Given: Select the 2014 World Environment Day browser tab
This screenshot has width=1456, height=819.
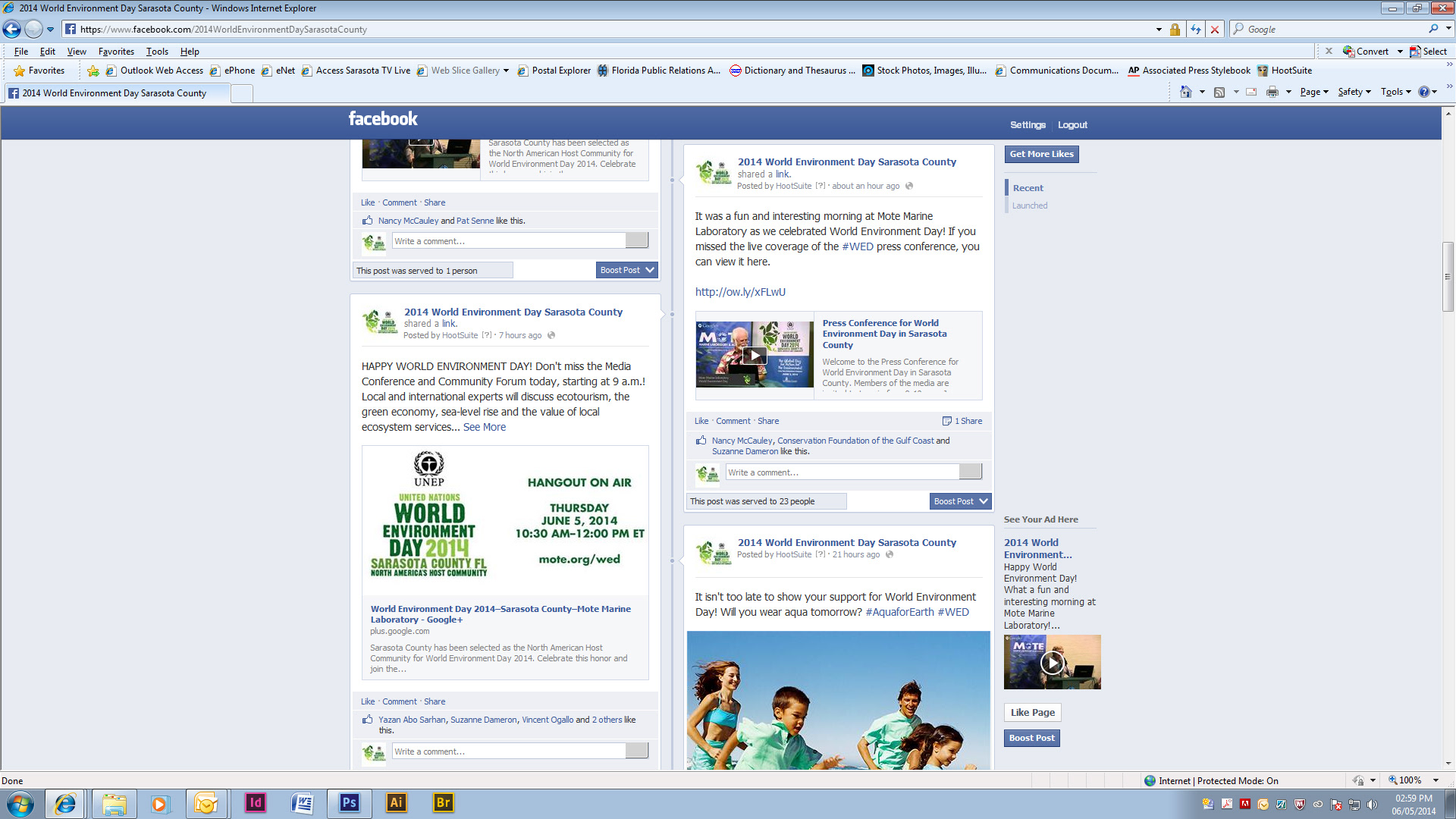Looking at the screenshot, I should (116, 93).
